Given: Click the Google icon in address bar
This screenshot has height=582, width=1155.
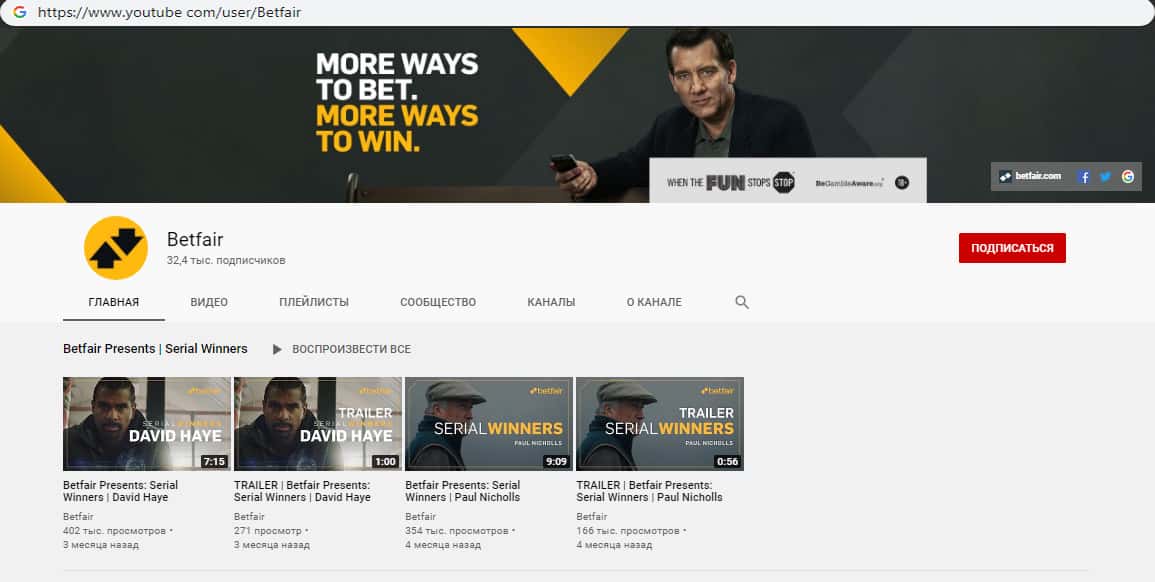Looking at the screenshot, I should click(20, 13).
